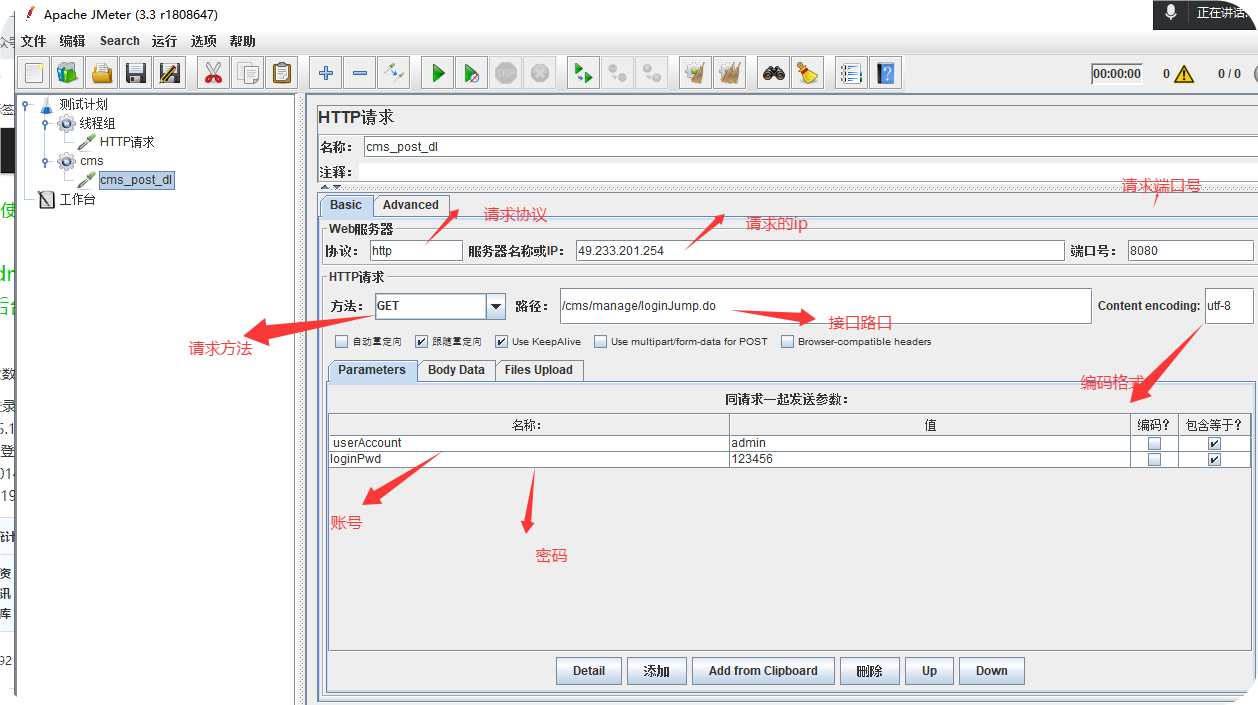Uncheck 包含等于? box in the loginPwd row

1215,460
